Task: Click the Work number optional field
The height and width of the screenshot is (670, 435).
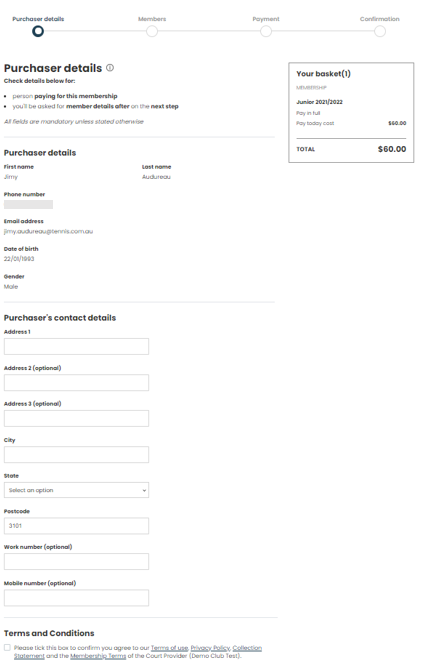Action: pos(76,561)
